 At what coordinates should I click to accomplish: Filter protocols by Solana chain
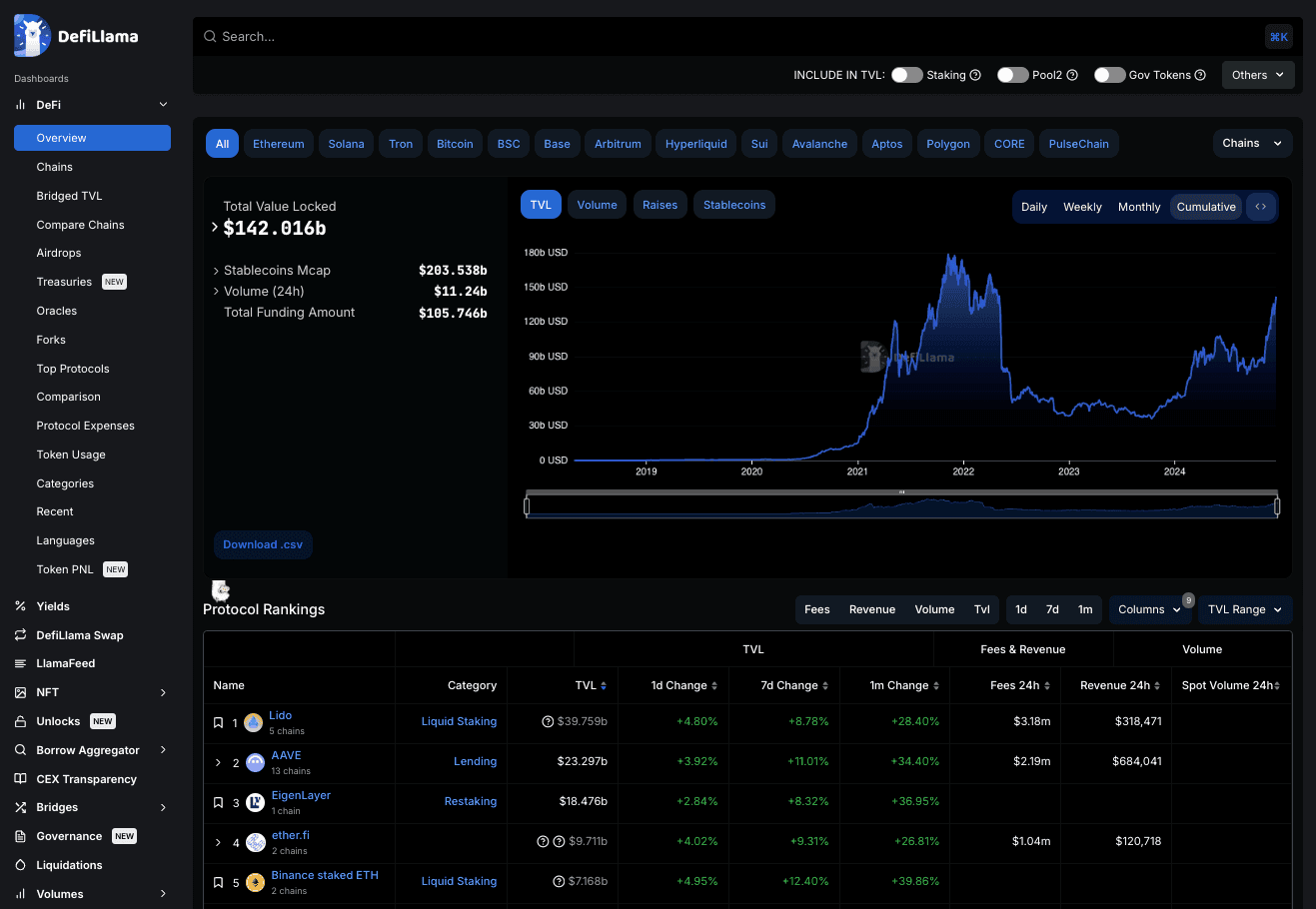346,144
